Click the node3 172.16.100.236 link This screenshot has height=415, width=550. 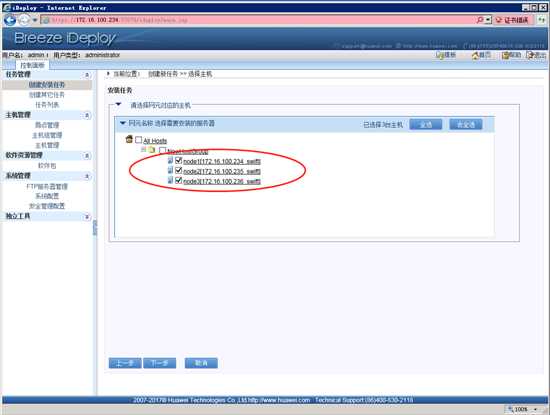coord(222,181)
